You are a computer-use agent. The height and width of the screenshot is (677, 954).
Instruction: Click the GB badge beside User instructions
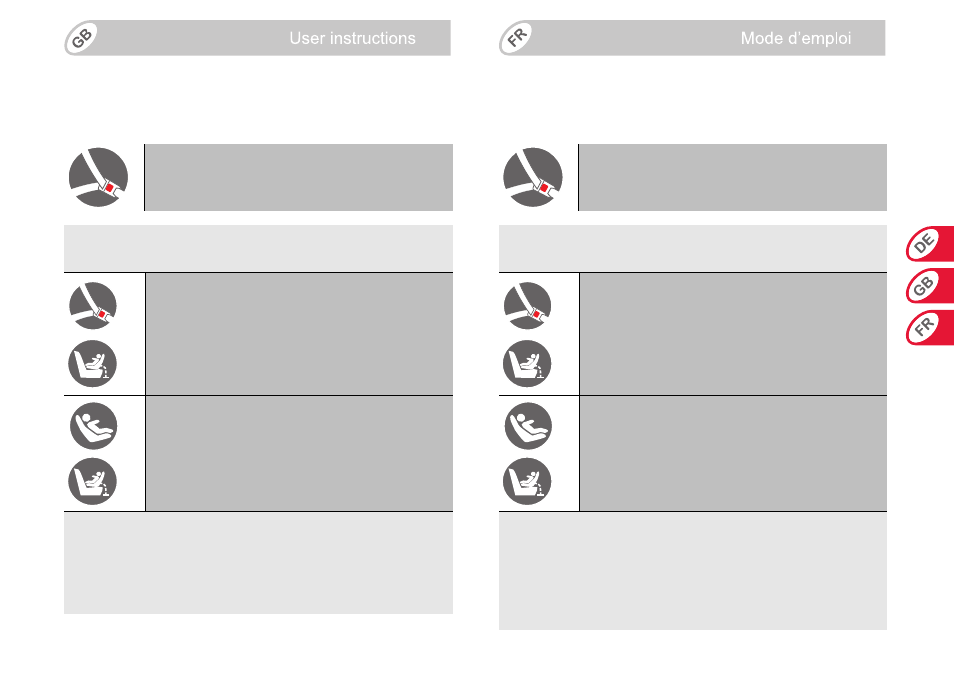click(81, 38)
